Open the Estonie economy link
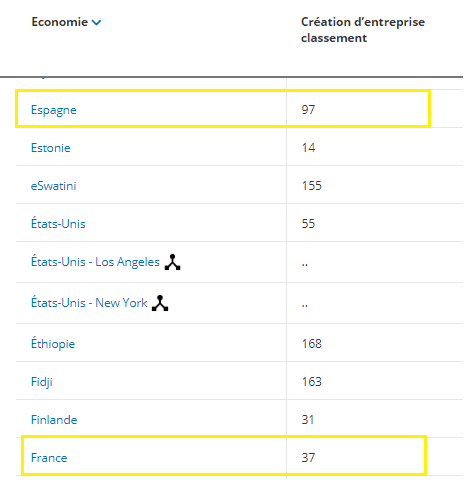Image resolution: width=464 pixels, height=480 pixels. pyautogui.click(x=51, y=148)
